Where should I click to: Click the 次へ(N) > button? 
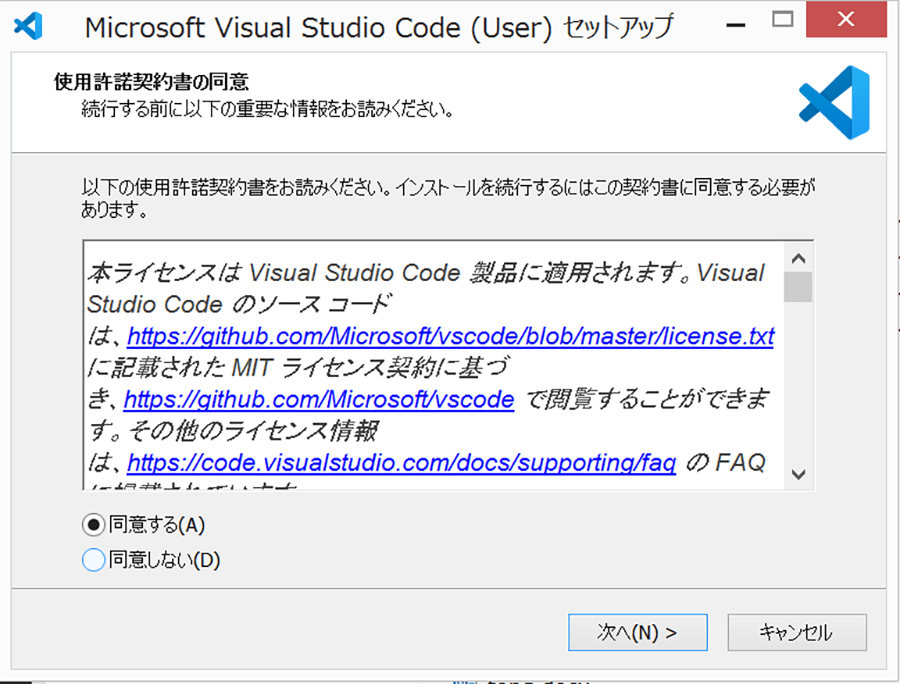pyautogui.click(x=638, y=632)
